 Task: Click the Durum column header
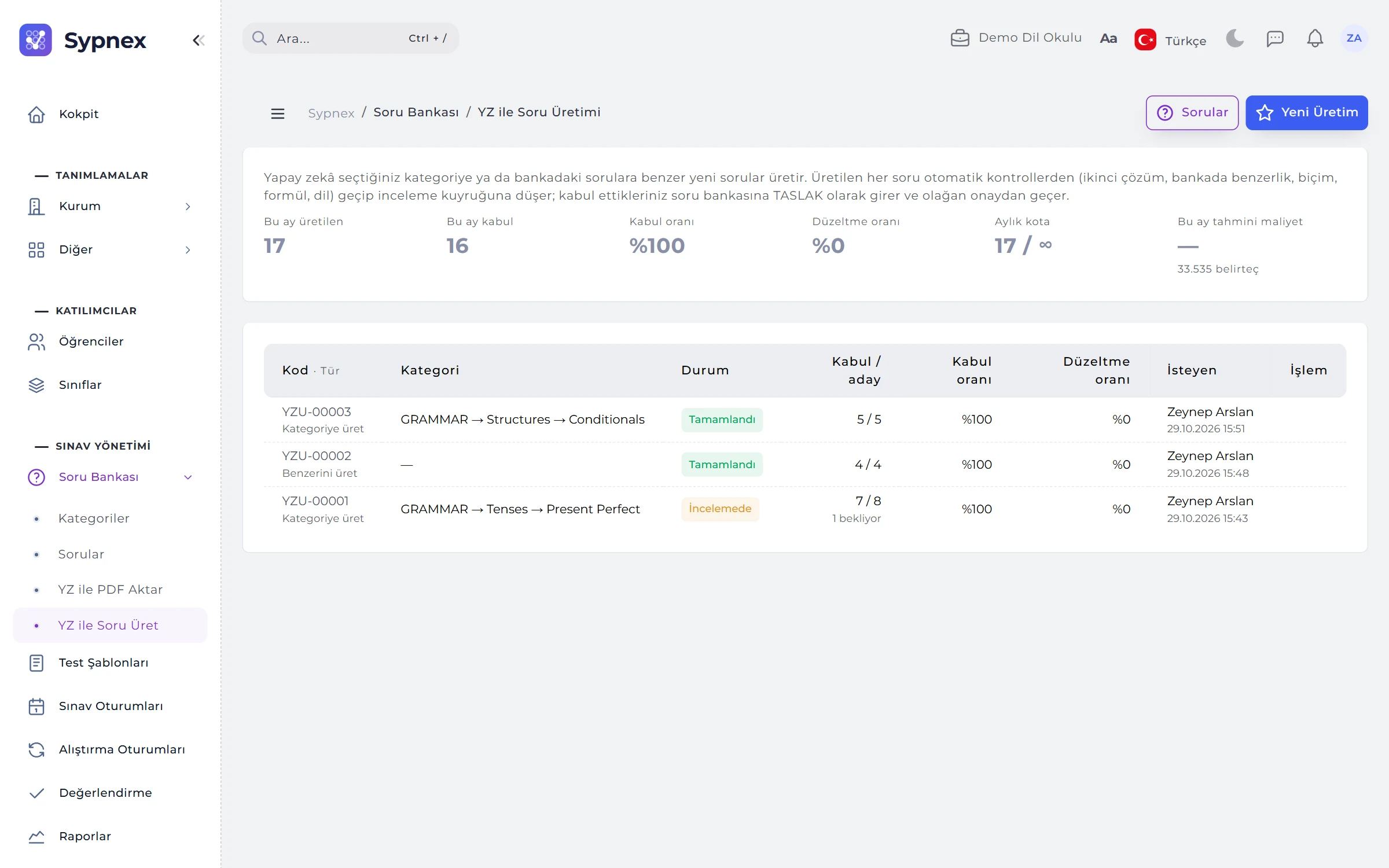(705, 370)
